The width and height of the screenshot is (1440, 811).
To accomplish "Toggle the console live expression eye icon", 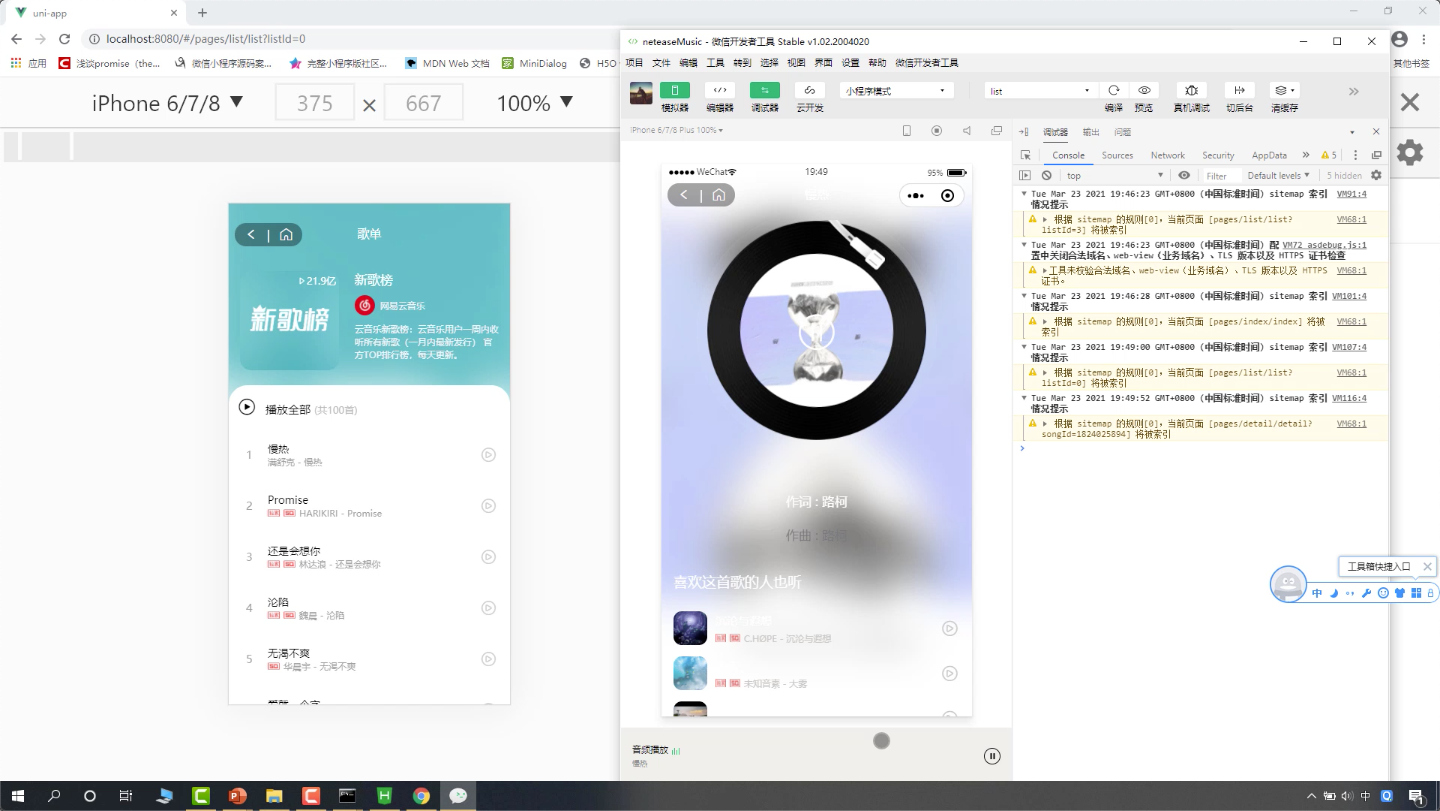I will tap(1184, 175).
